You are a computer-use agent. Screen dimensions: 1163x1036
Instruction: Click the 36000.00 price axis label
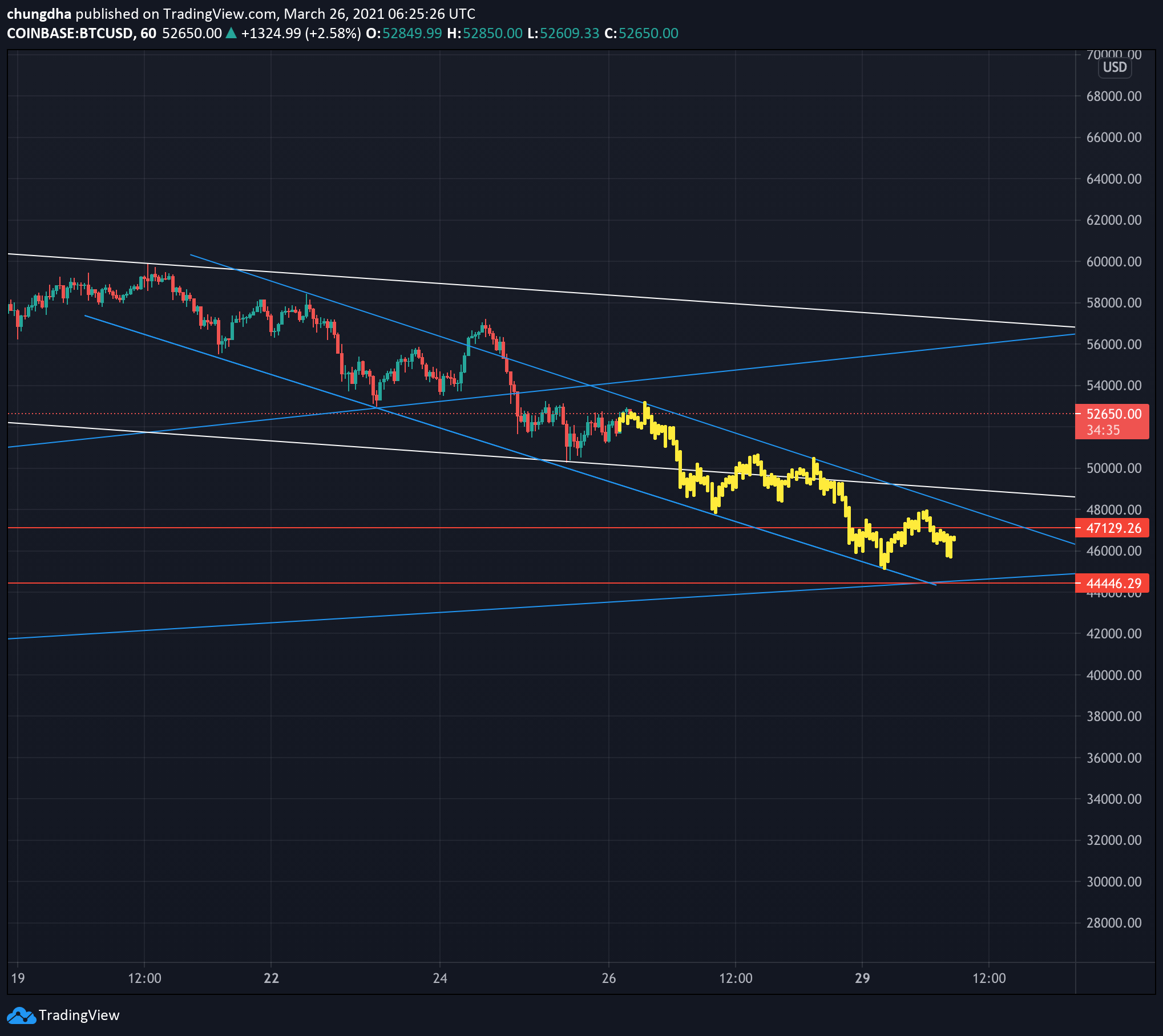[1114, 758]
